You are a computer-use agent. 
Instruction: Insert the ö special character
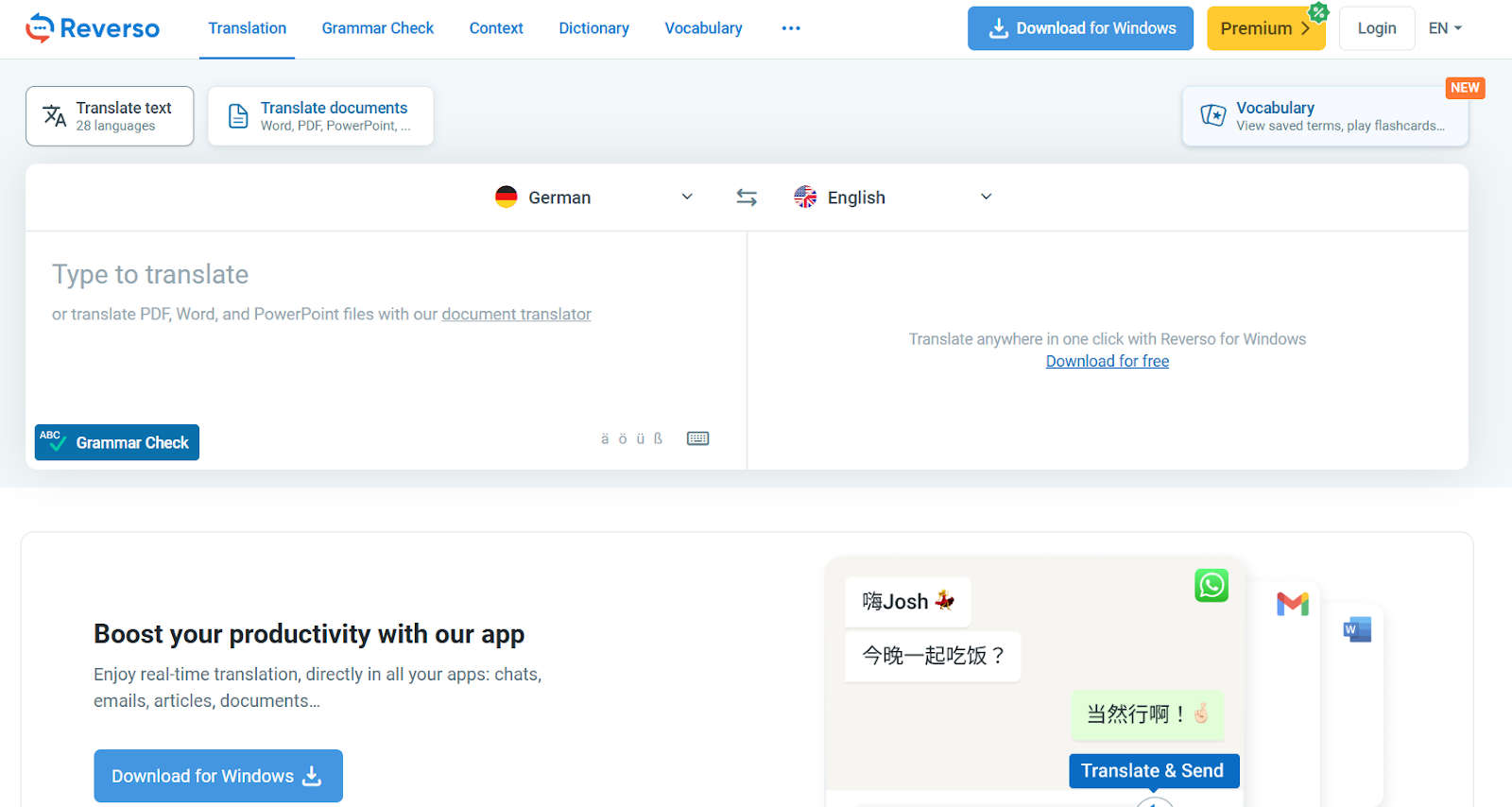pyautogui.click(x=623, y=438)
